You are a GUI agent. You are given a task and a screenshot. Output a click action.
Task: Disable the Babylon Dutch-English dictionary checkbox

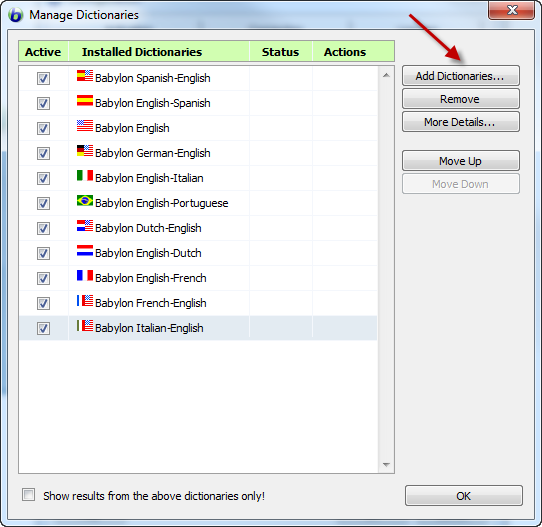(44, 228)
